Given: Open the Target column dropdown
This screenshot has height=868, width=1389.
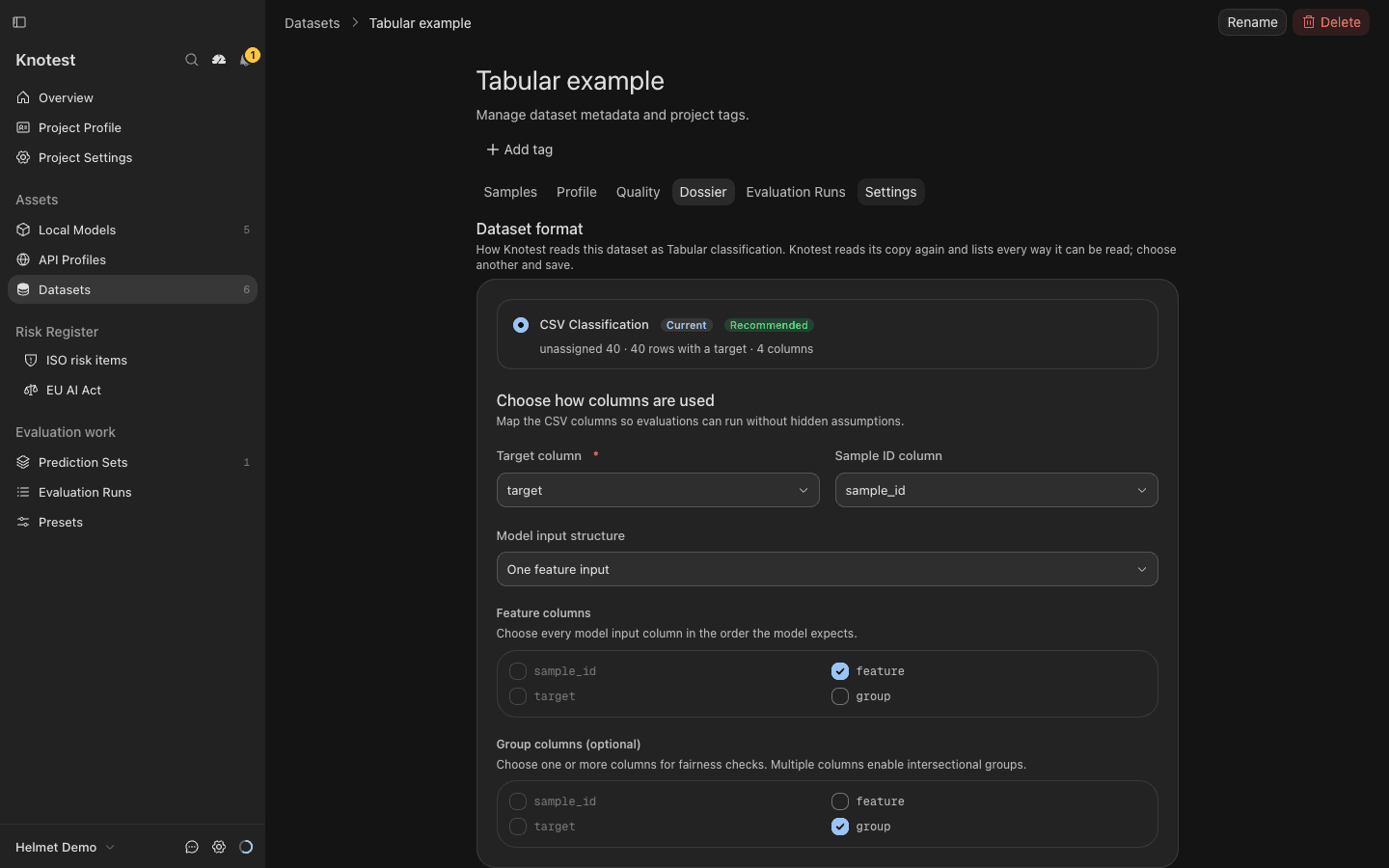Looking at the screenshot, I should 658,490.
